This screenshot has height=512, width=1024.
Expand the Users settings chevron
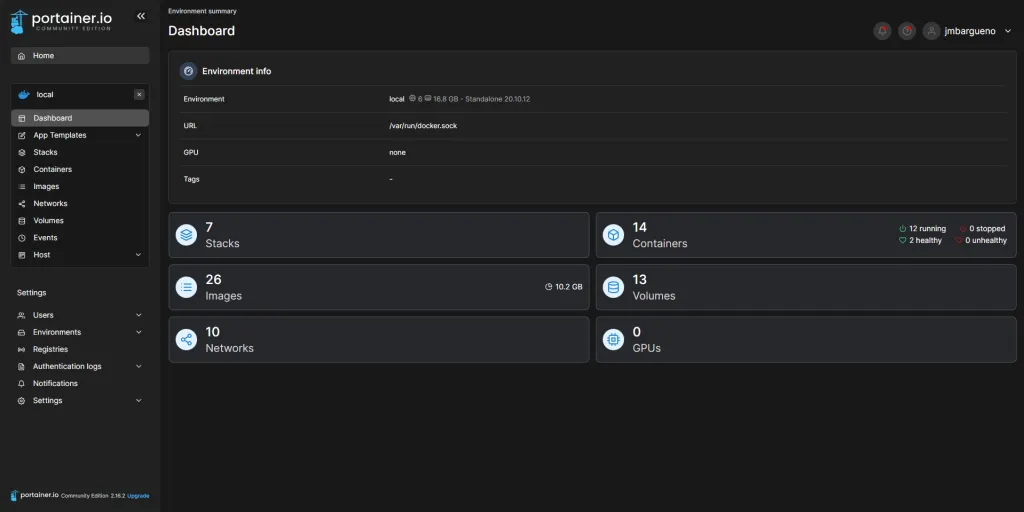138,315
